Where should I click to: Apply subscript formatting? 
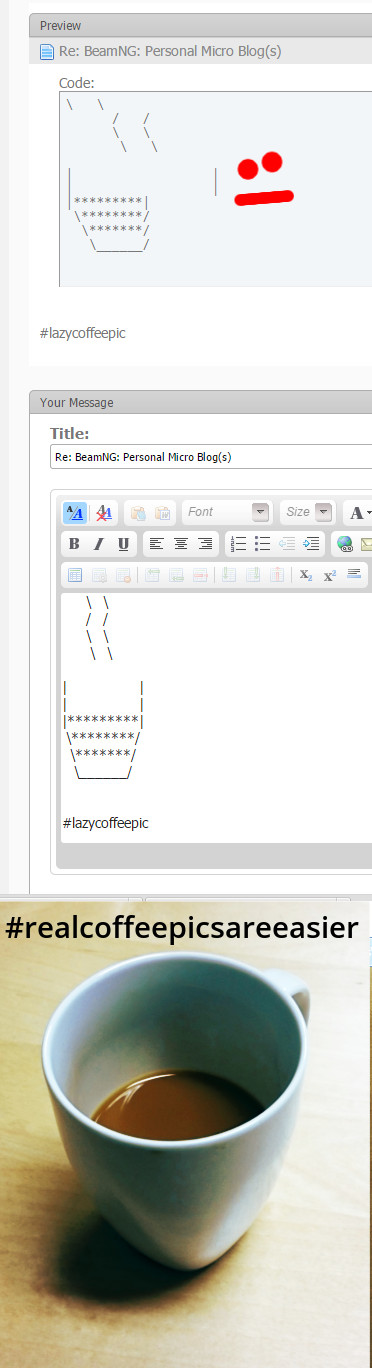pos(306,575)
